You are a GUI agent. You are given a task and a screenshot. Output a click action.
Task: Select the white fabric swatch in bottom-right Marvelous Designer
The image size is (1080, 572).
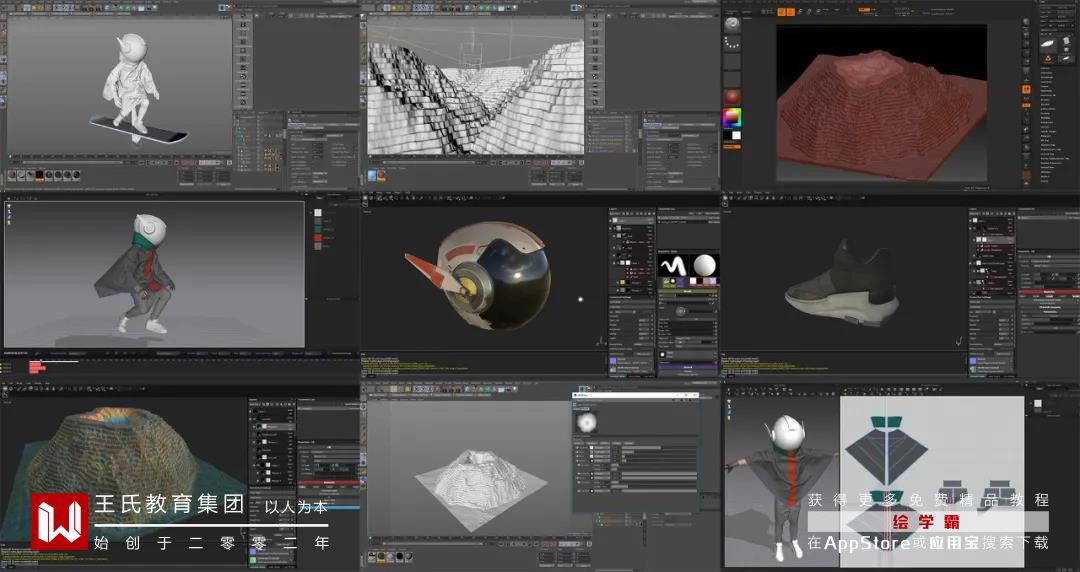pos(1038,404)
